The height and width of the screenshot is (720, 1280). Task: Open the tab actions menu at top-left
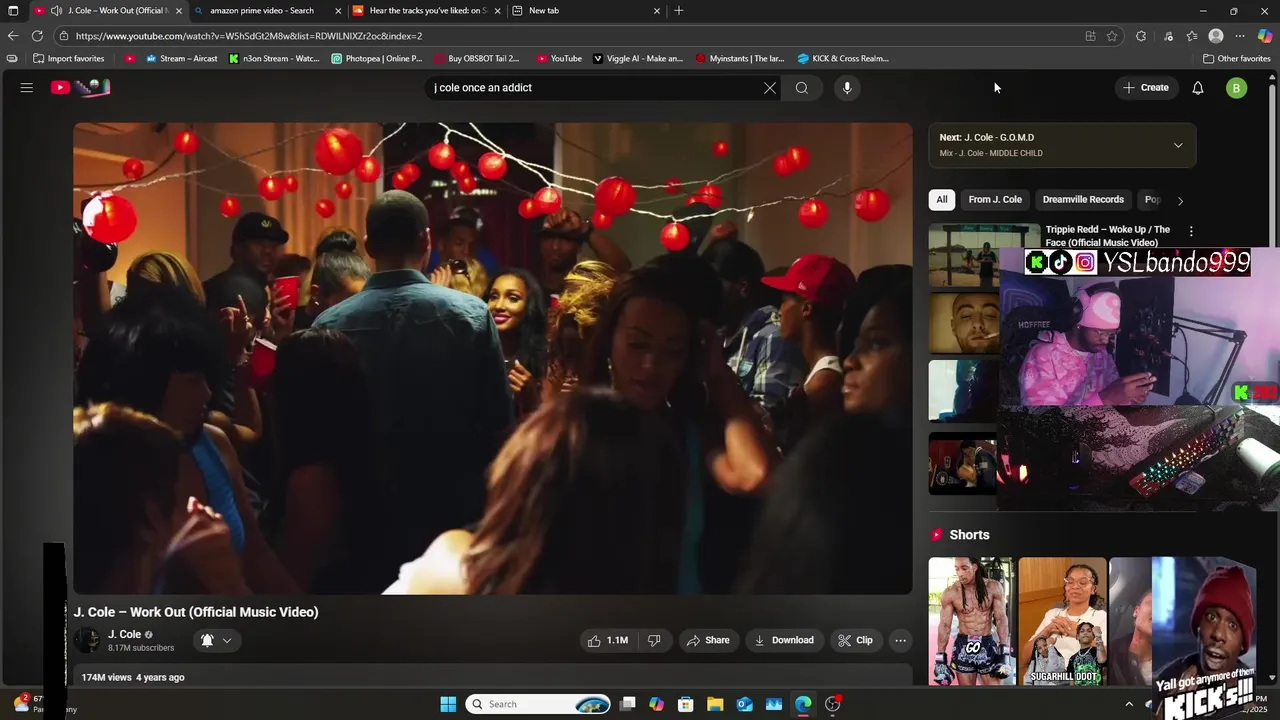pyautogui.click(x=13, y=11)
